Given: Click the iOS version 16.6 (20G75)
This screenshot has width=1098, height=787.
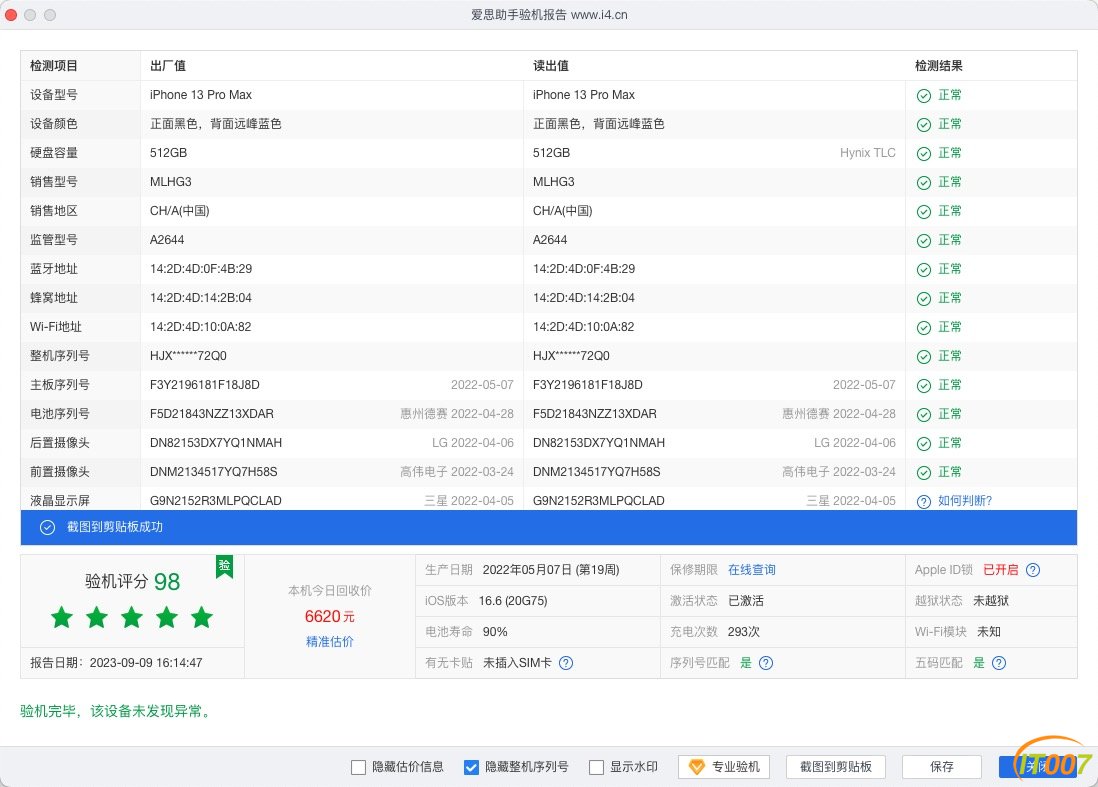Looking at the screenshot, I should (x=513, y=601).
